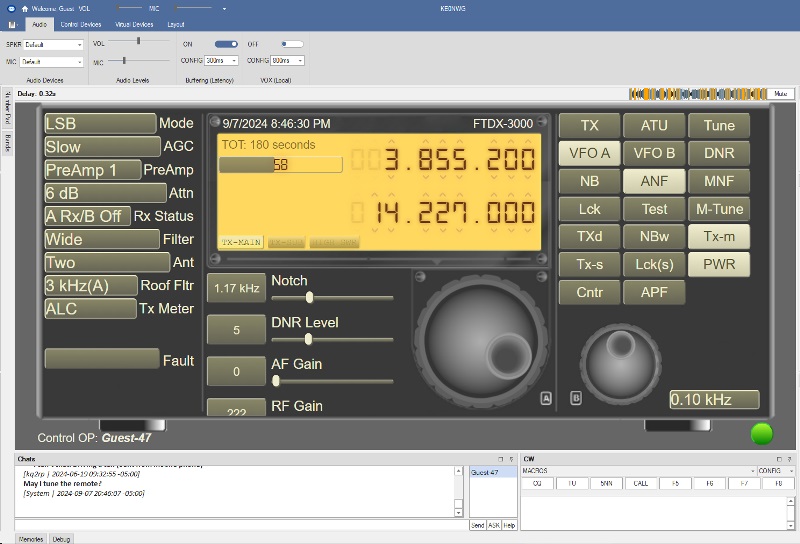Toggle the MNF manual notch button
Viewport: 800px width, 544px height.
719,181
